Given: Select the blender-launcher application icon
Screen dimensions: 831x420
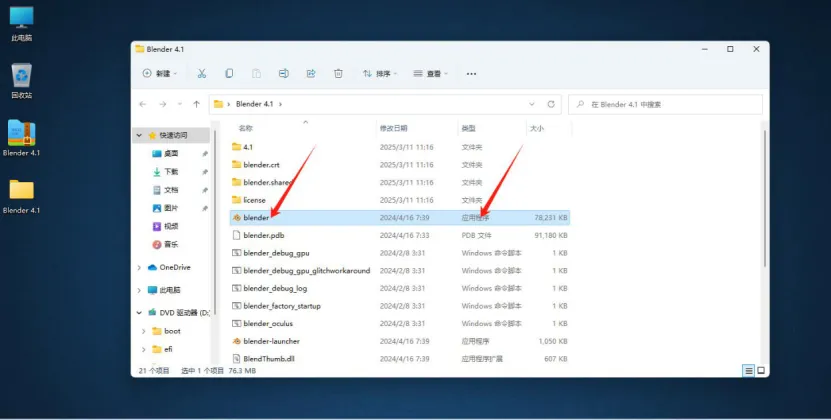Looking at the screenshot, I should click(x=237, y=341).
